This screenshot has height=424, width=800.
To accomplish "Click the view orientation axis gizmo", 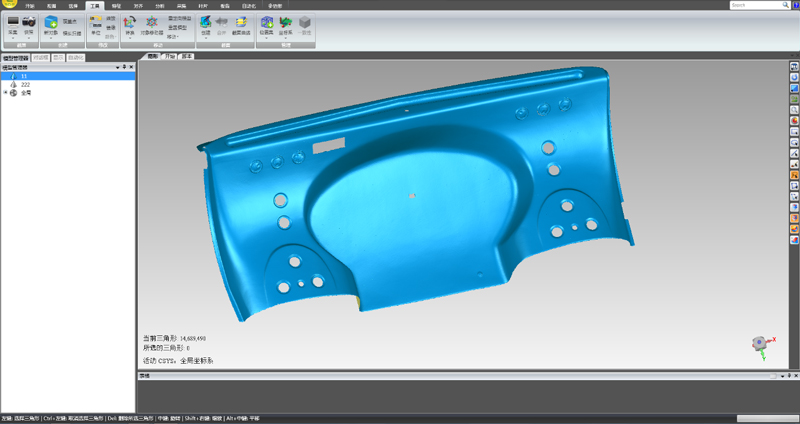I will pos(759,344).
